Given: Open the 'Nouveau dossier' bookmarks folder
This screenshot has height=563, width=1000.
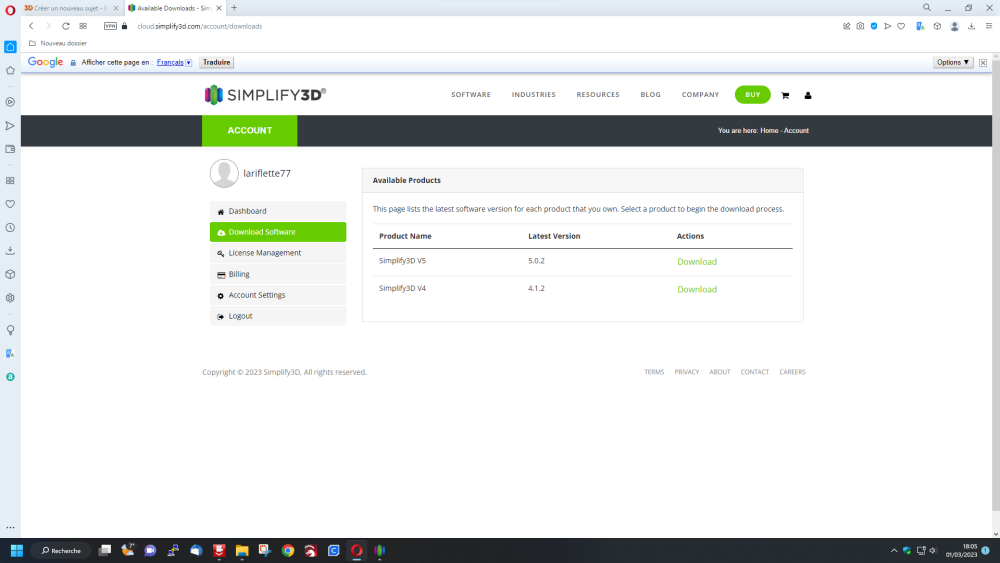Looking at the screenshot, I should [58, 43].
